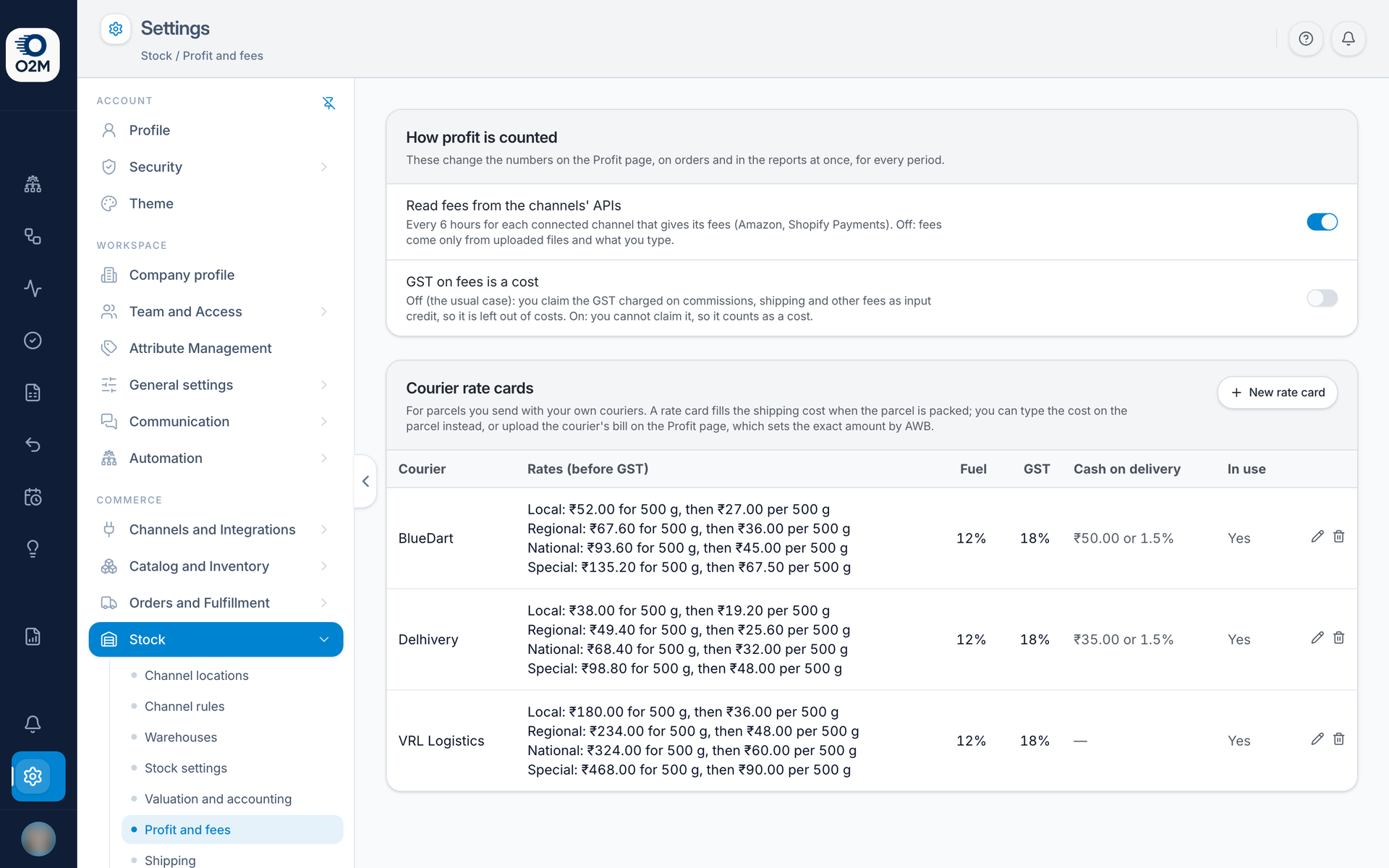This screenshot has width=1389, height=868.
Task: Open notifications bell in top header
Action: click(x=1348, y=38)
